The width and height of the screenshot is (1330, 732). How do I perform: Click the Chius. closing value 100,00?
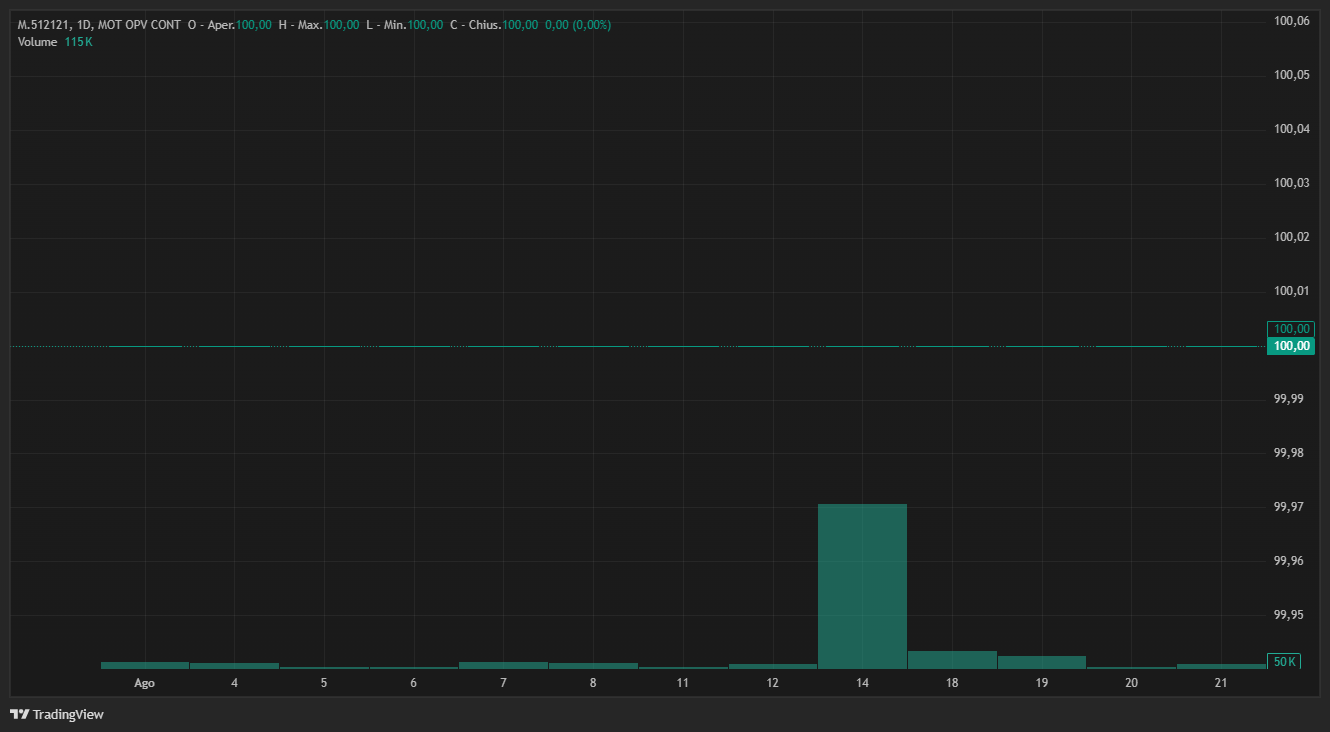[x=520, y=24]
